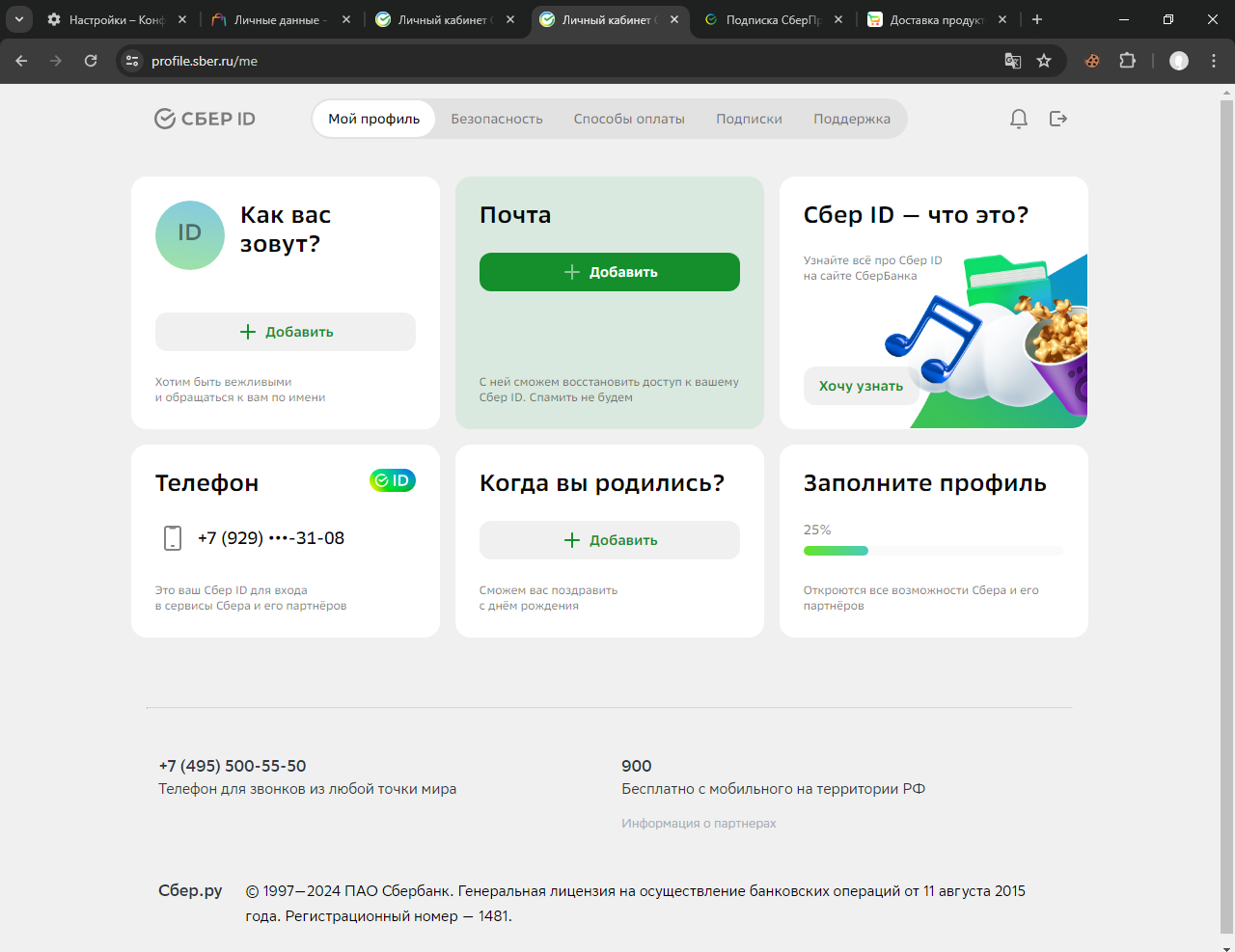Open the cookie extension icon
This screenshot has height=952, width=1235.
[x=1092, y=61]
